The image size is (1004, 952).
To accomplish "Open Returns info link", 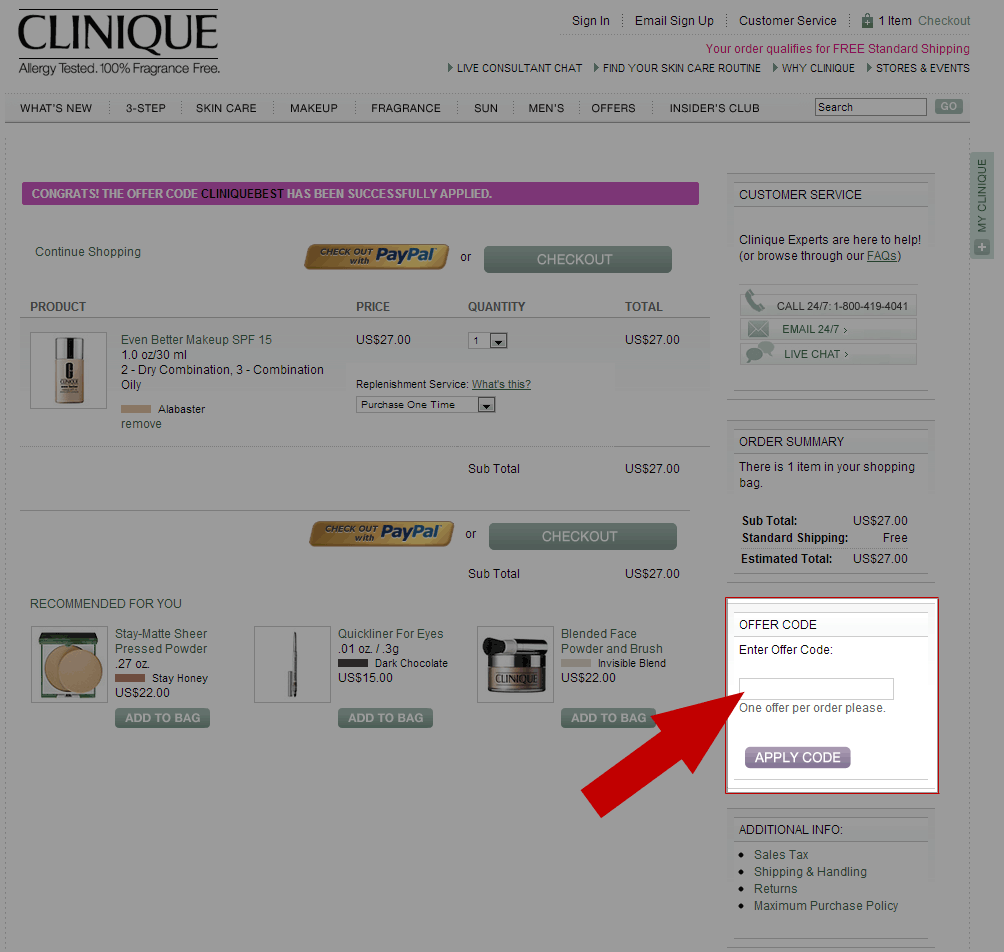I will click(775, 889).
